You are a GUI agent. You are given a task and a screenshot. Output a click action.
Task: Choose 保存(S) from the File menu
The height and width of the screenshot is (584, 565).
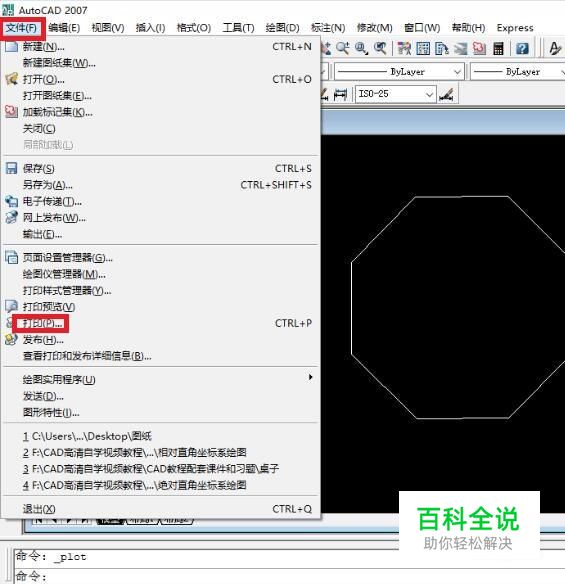[x=159, y=168]
